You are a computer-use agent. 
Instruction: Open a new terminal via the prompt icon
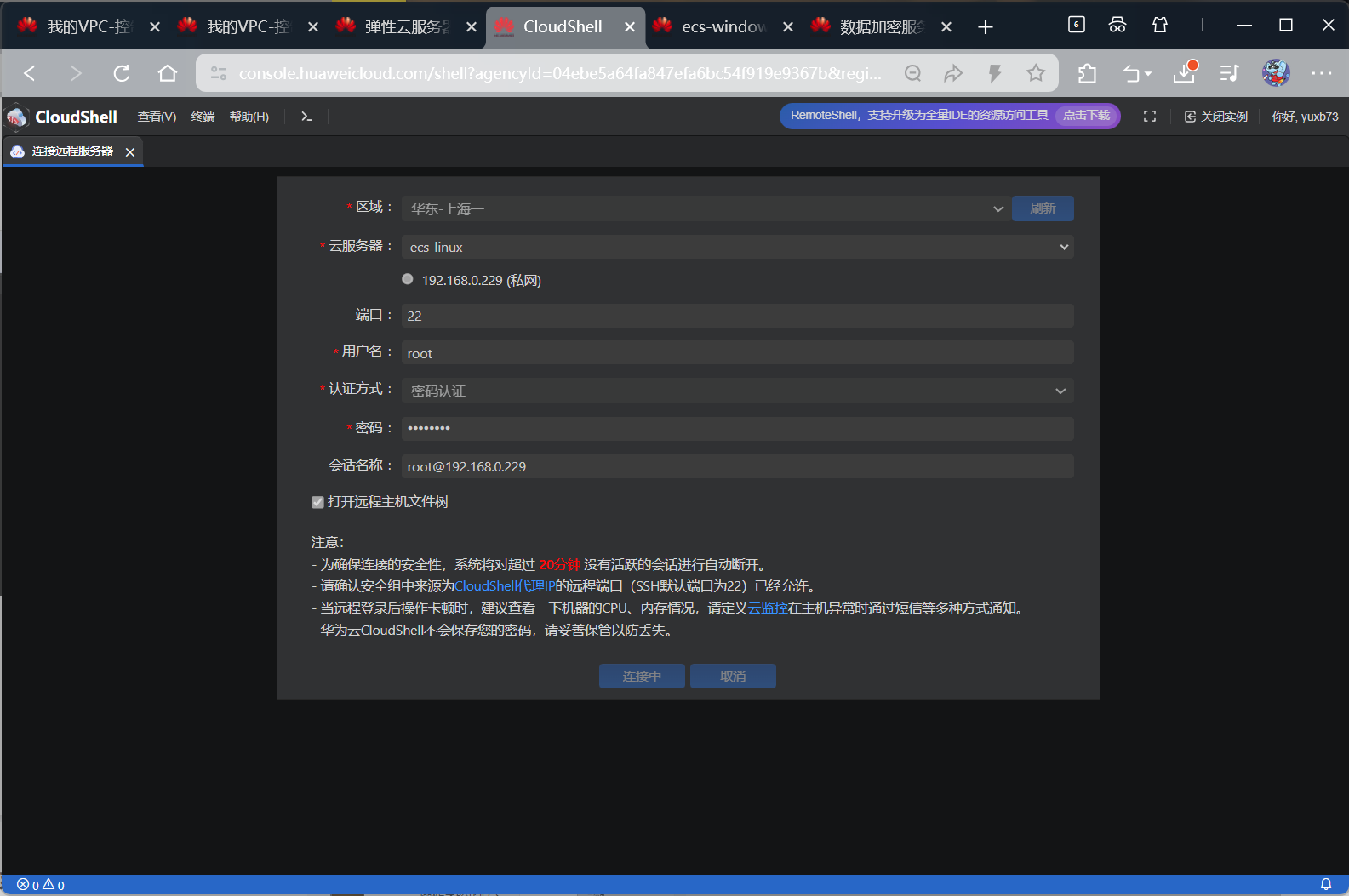(306, 117)
